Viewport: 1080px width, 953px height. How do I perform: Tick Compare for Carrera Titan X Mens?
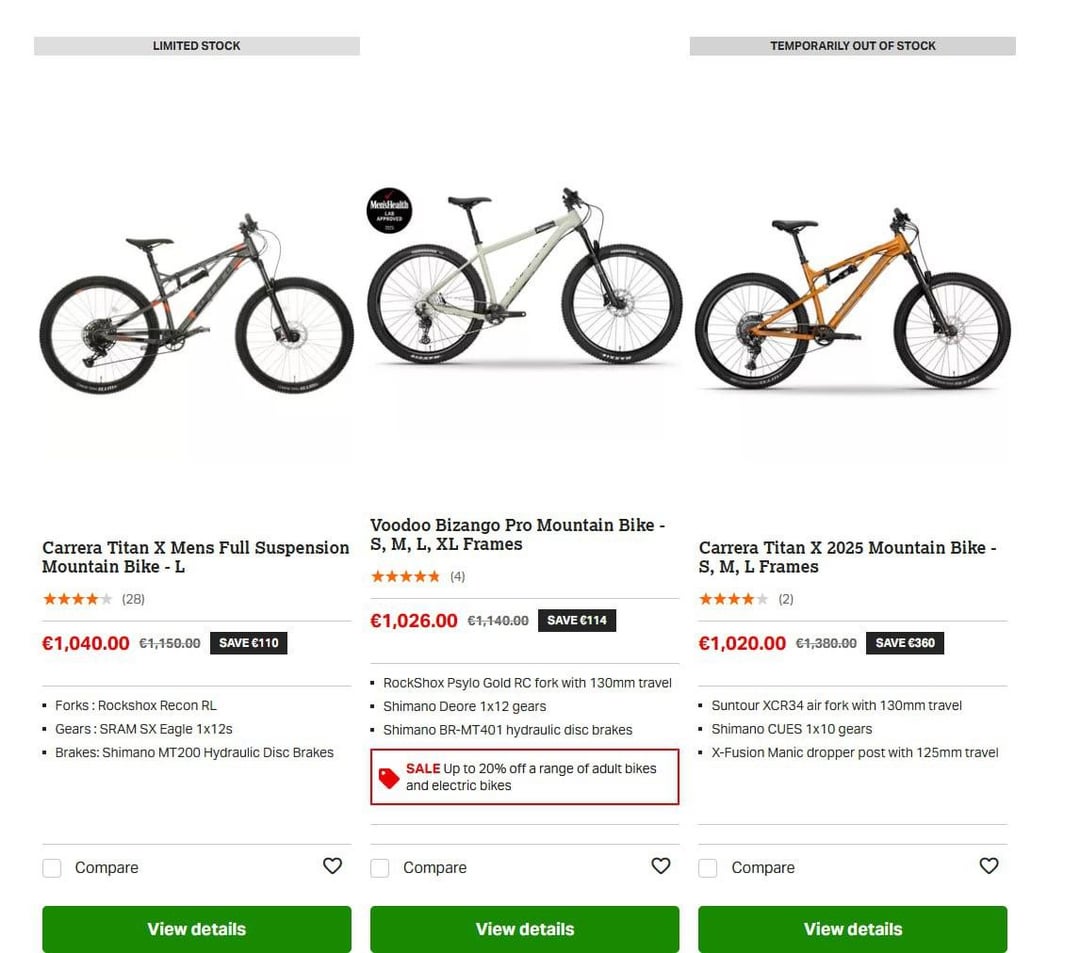[52, 868]
